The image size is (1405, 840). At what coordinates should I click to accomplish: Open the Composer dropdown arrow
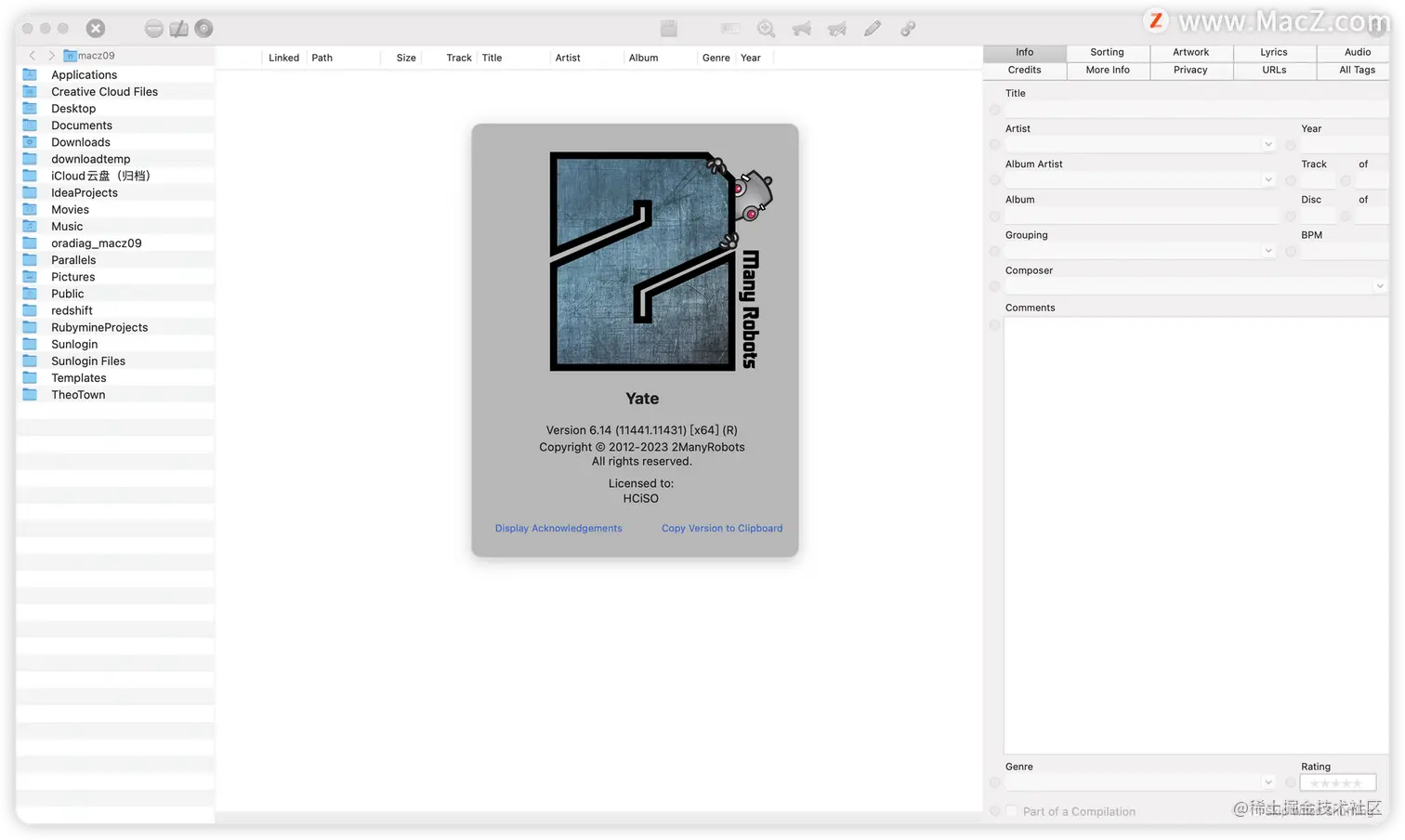1380,286
